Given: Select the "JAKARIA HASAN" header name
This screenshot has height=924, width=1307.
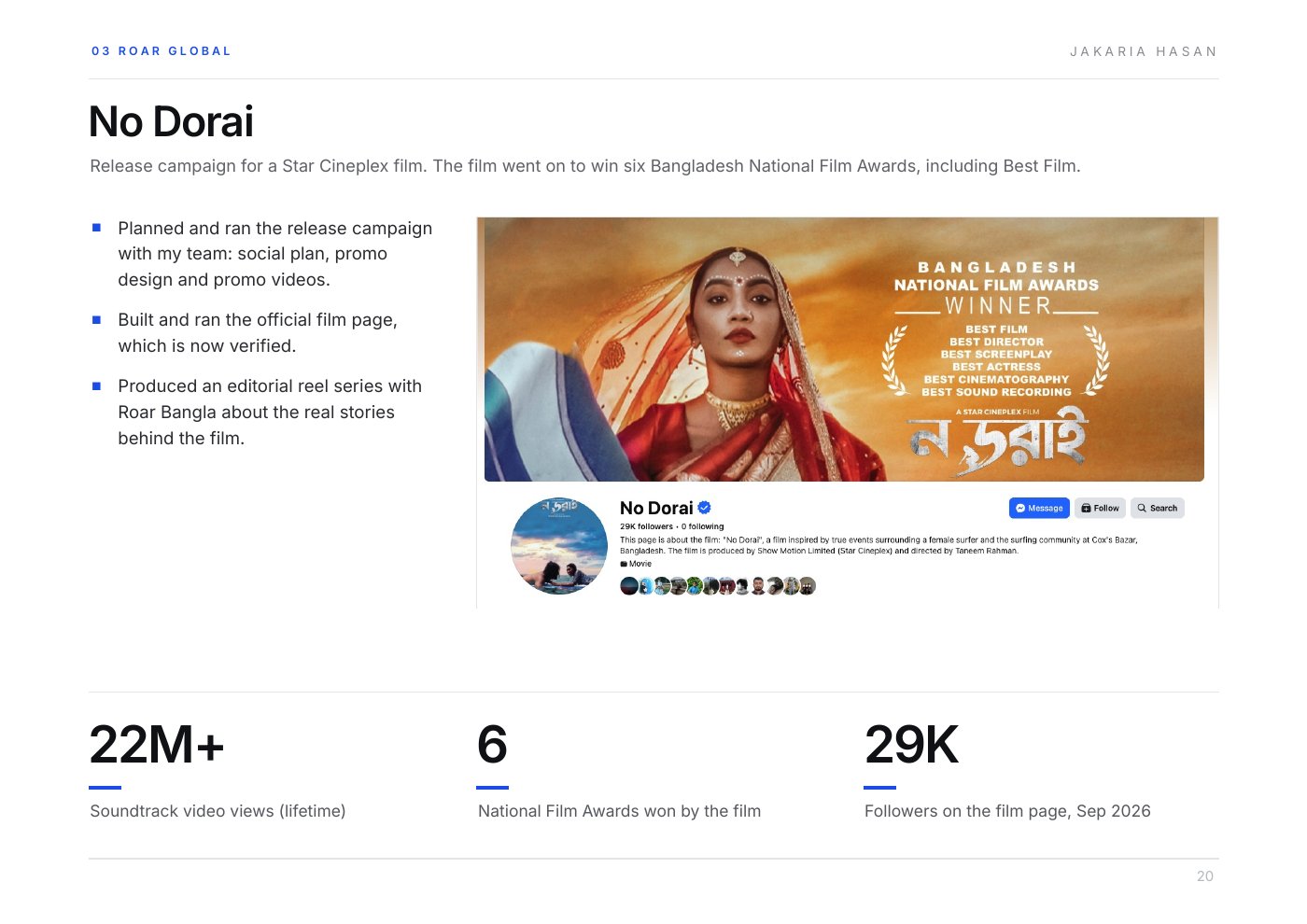Looking at the screenshot, I should pyautogui.click(x=1144, y=51).
